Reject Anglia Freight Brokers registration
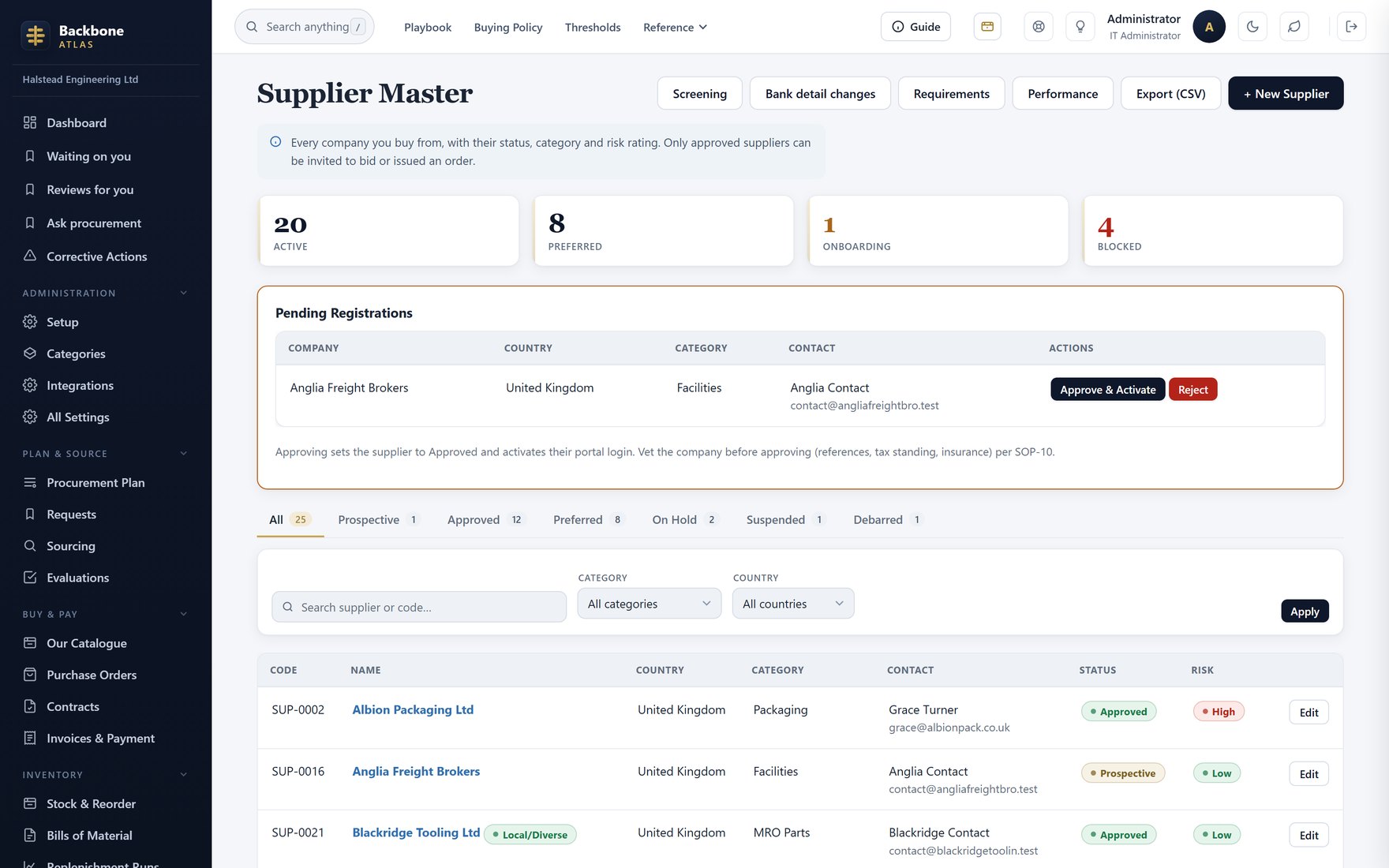Screen dimensions: 1389x868 click(1192, 389)
